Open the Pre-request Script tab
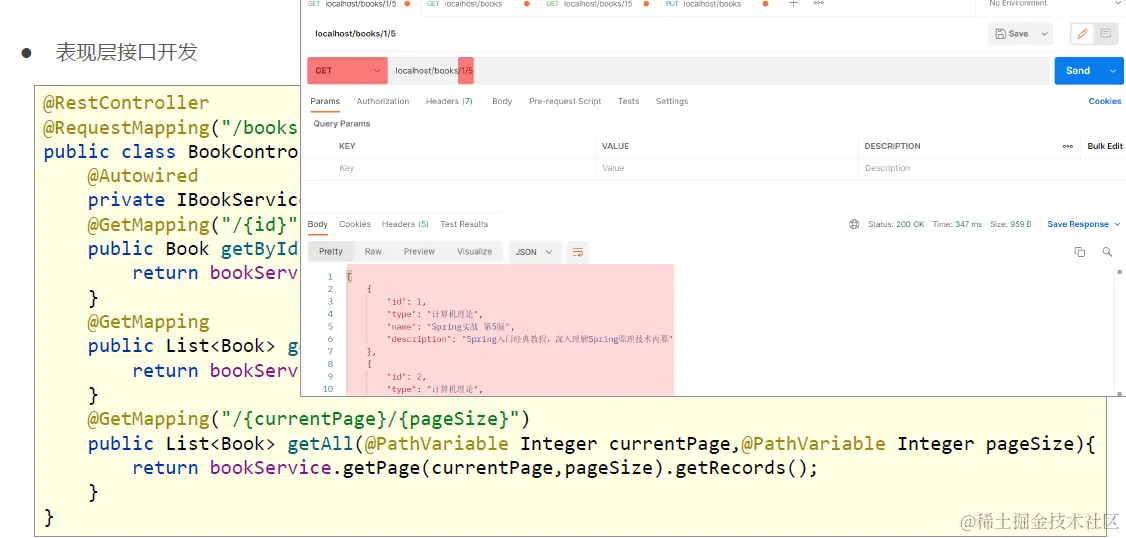Screen dimensions: 1126x538 tap(565, 101)
